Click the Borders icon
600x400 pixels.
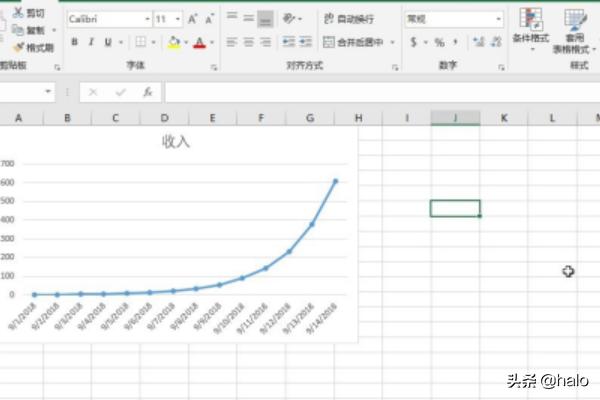point(140,42)
